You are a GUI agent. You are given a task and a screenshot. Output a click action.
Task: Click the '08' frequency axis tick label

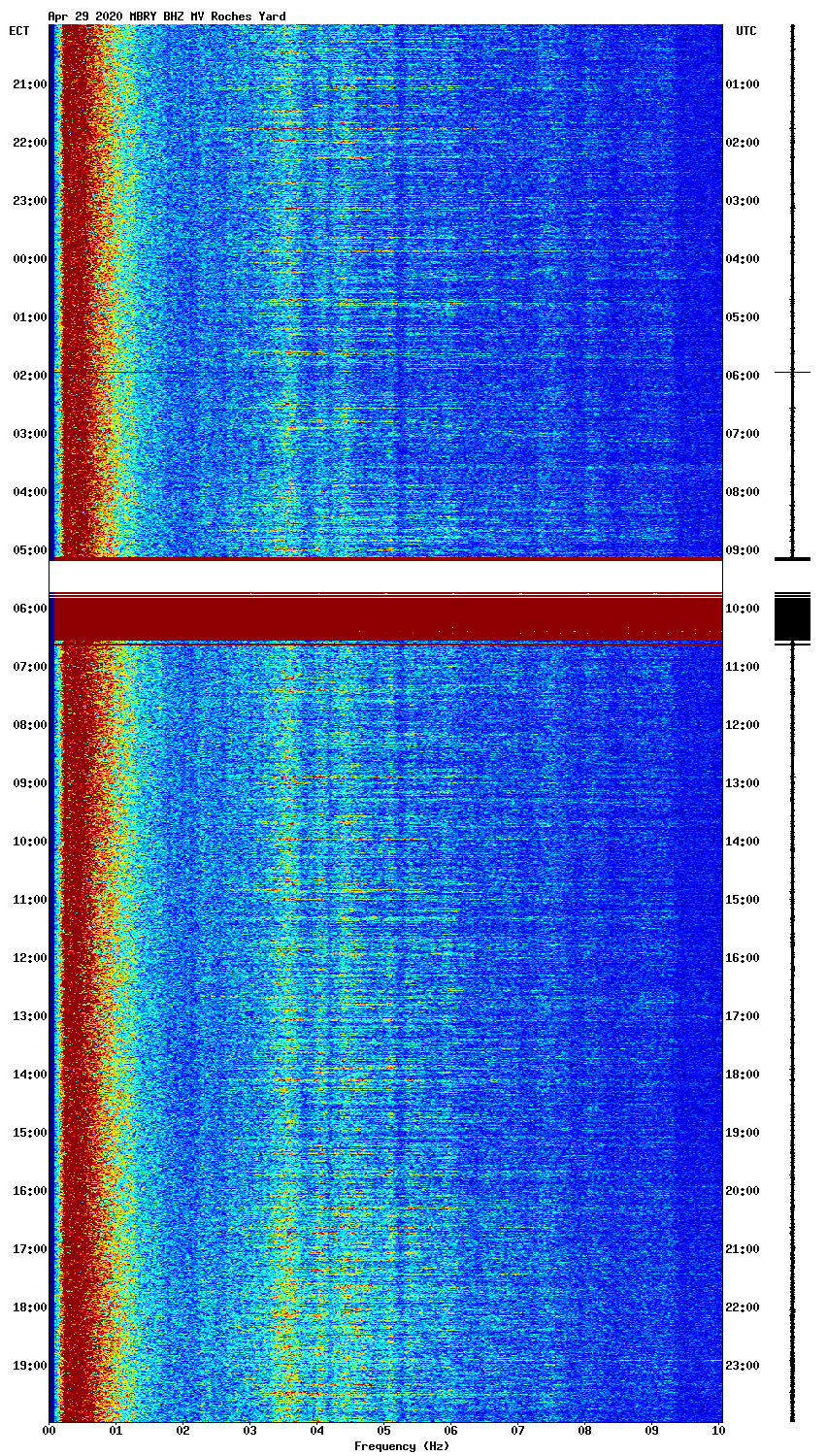(x=585, y=1431)
